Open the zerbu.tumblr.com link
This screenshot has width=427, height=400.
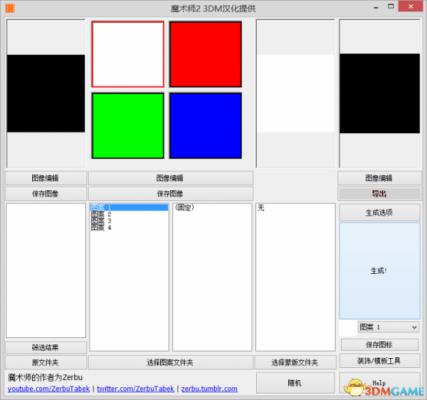click(x=209, y=389)
